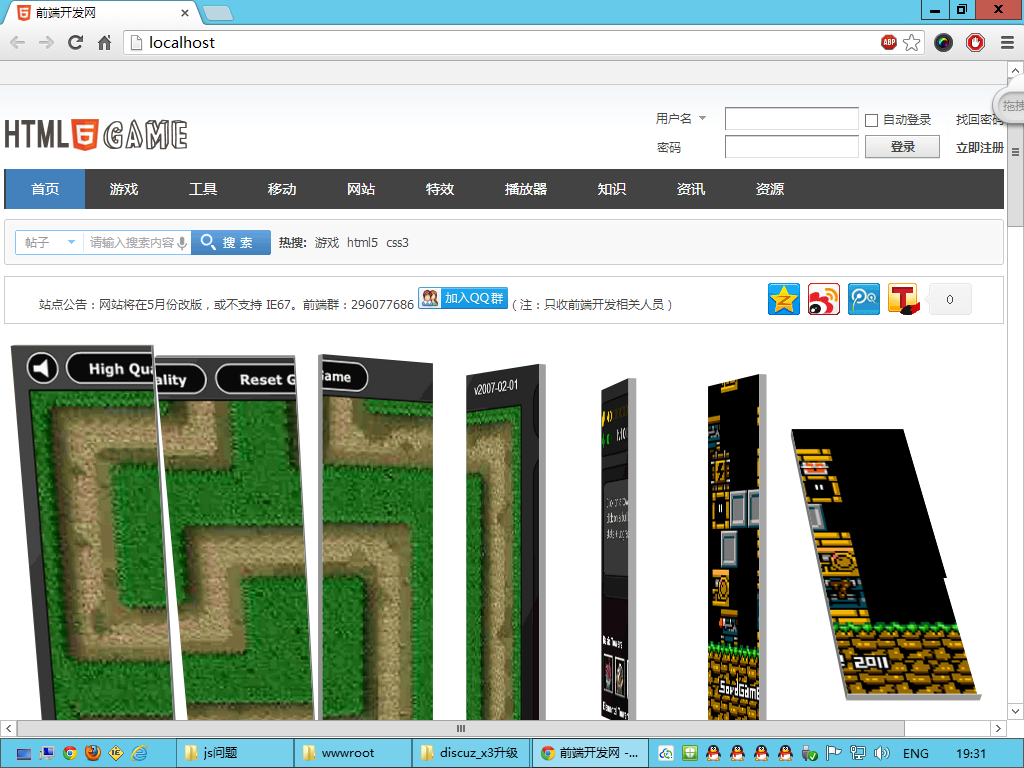The height and width of the screenshot is (768, 1024).
Task: Click the hot search link css3
Action: click(398, 243)
